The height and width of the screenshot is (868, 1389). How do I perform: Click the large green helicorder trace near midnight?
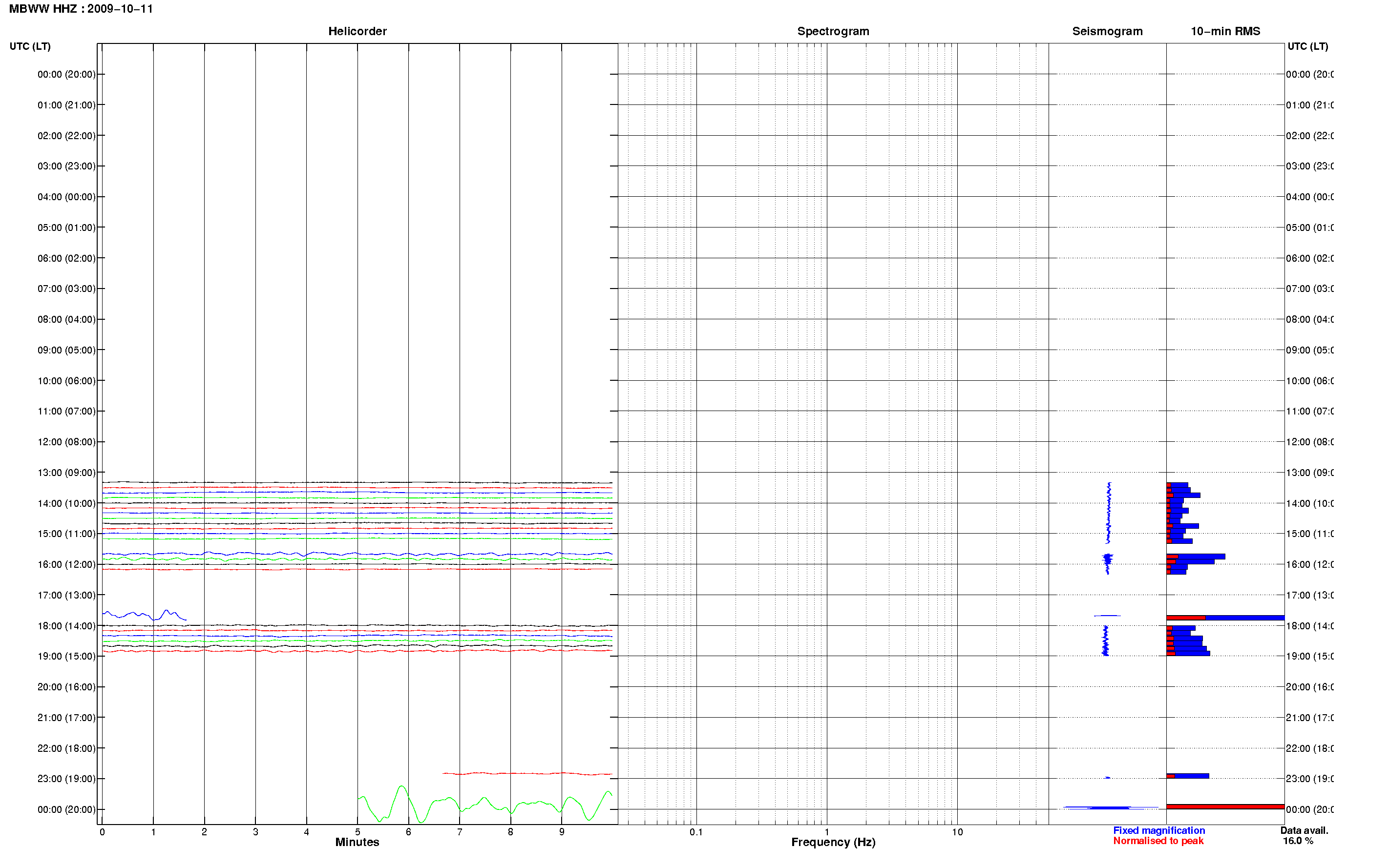[484, 804]
